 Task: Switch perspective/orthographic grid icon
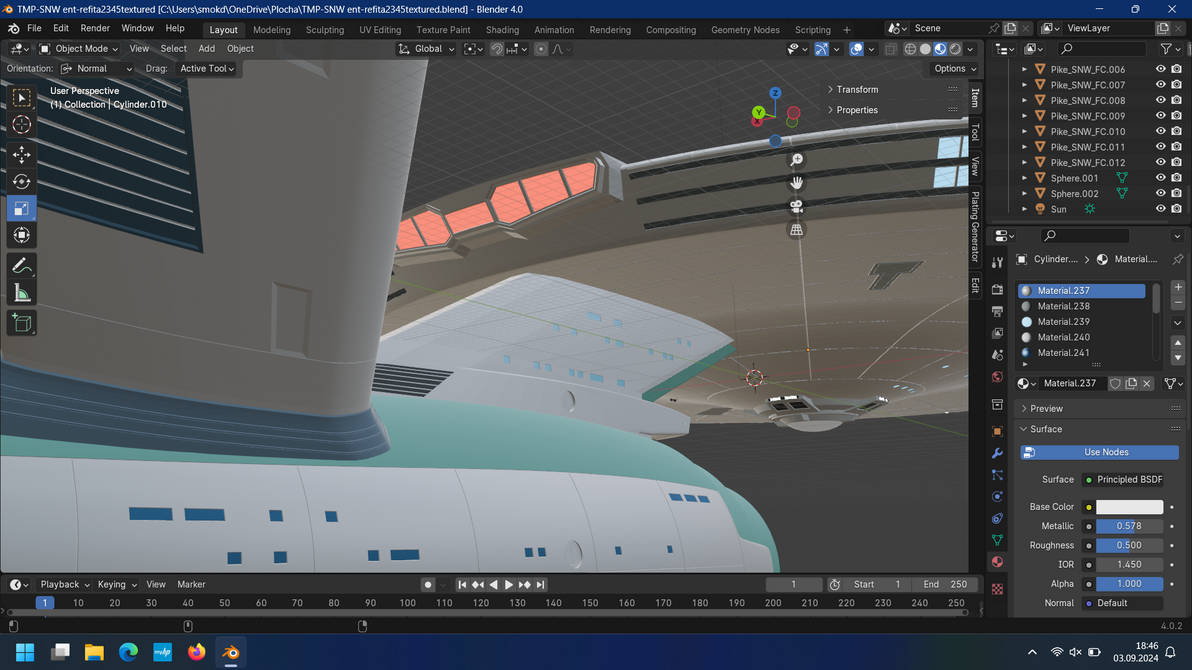point(796,230)
